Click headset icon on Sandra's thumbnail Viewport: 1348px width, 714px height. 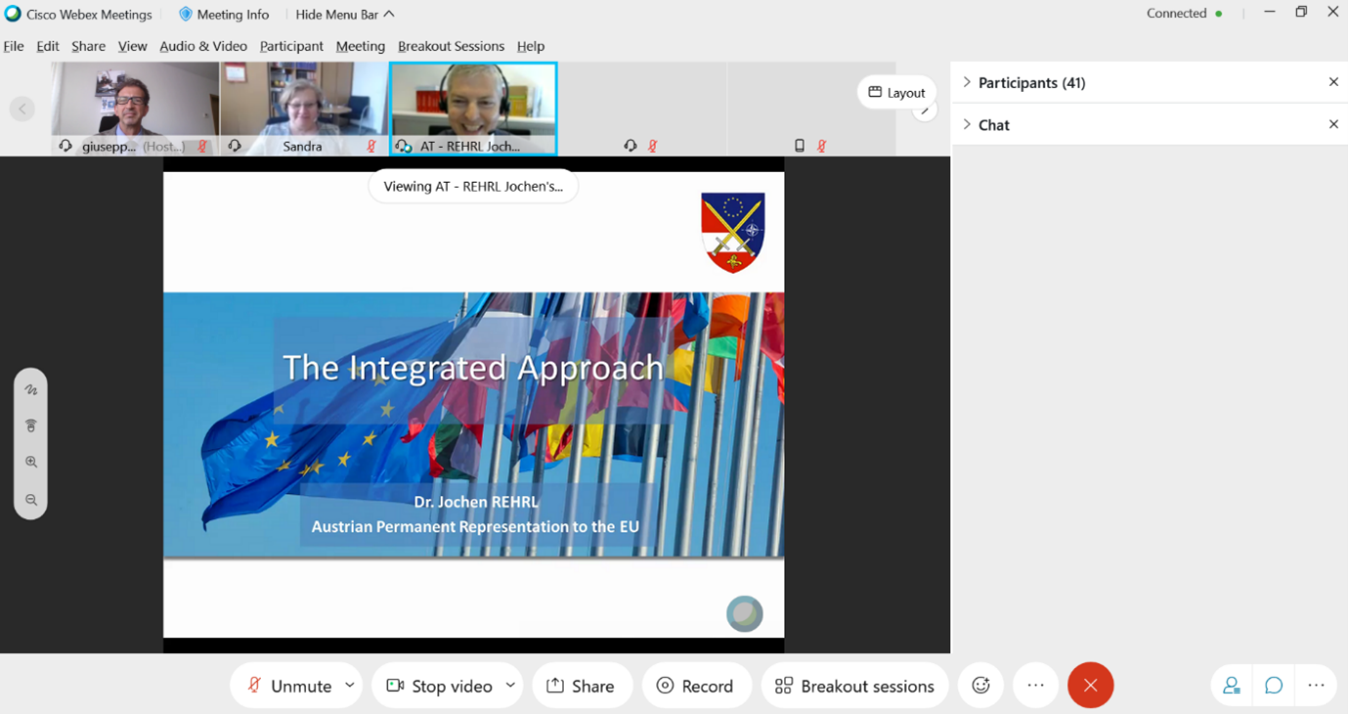(234, 146)
